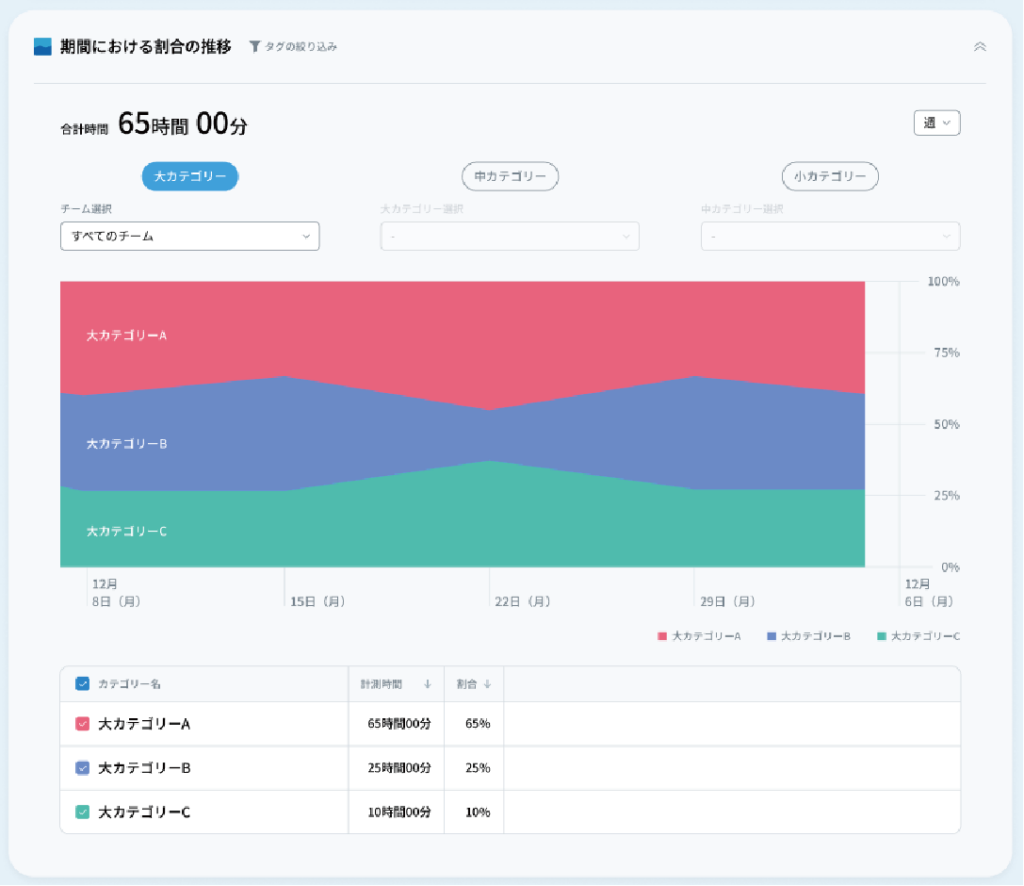Screen dimensions: 1024x886
Task: Uncheck the 大カテゴリーC row checkbox
Action: 82,812
